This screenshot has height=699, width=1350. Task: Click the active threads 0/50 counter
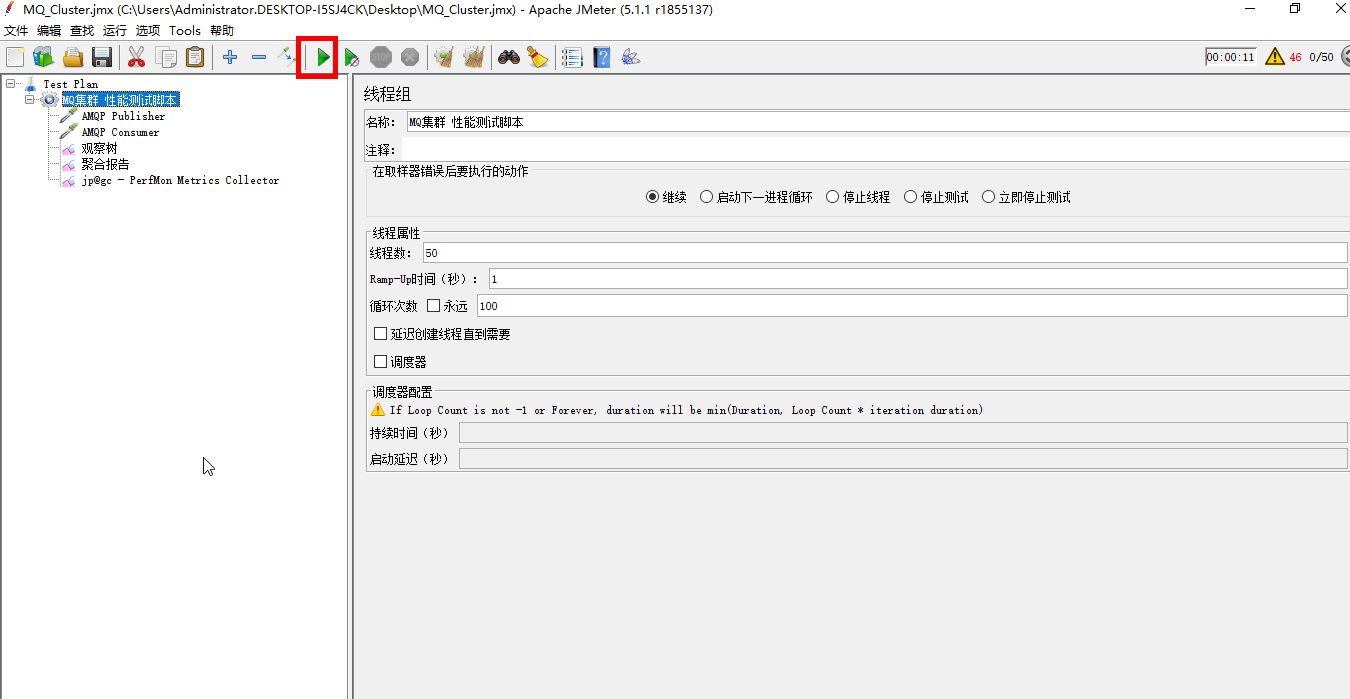coord(1321,57)
